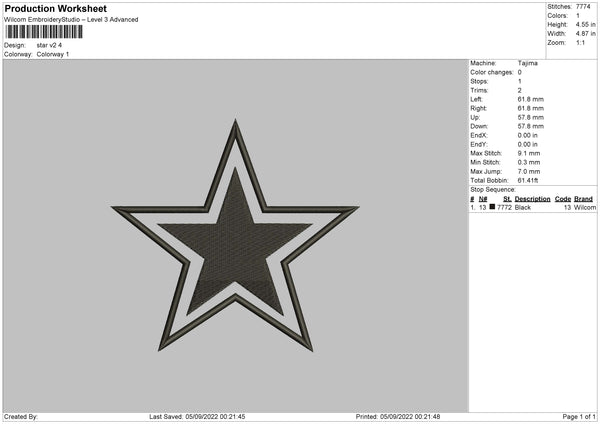
Task: Click the 'Created By:' footer label
Action: coord(21,417)
